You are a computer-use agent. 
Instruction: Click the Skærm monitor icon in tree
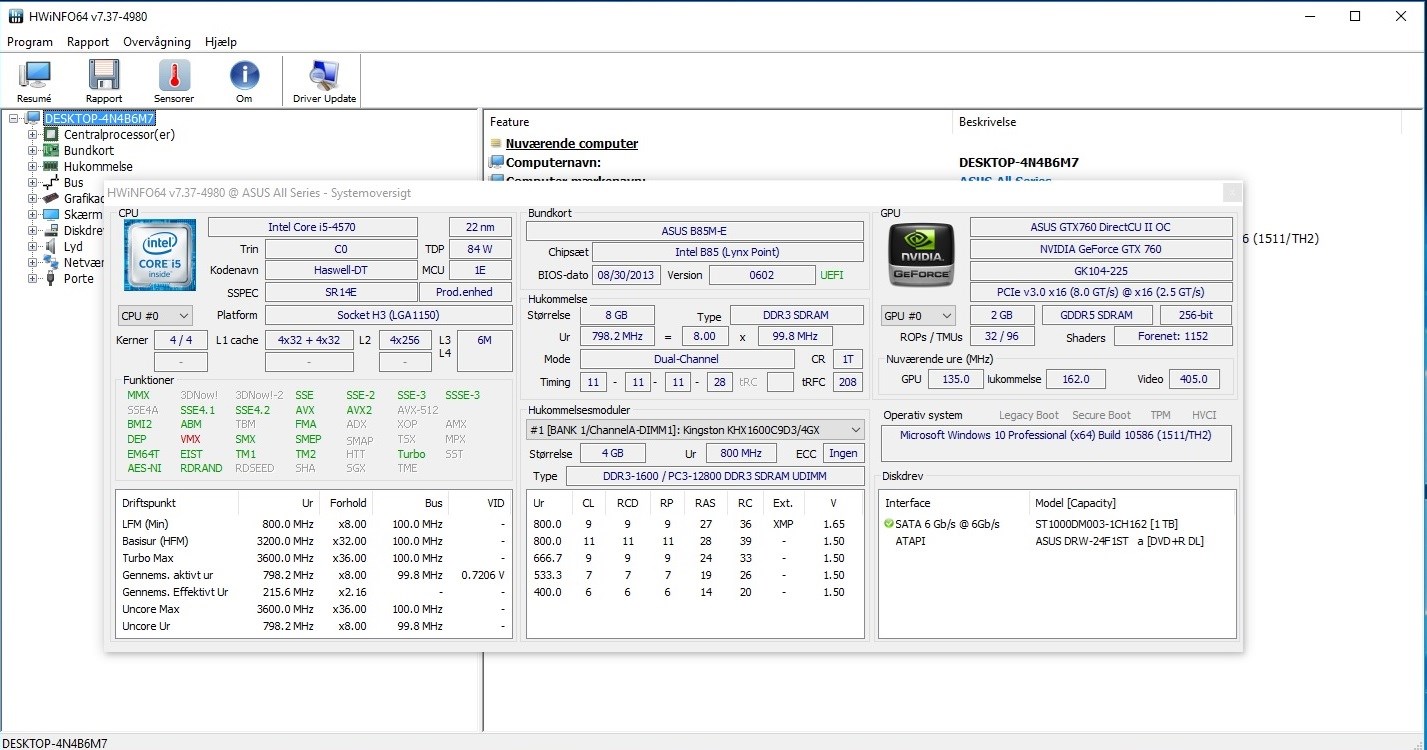point(51,215)
